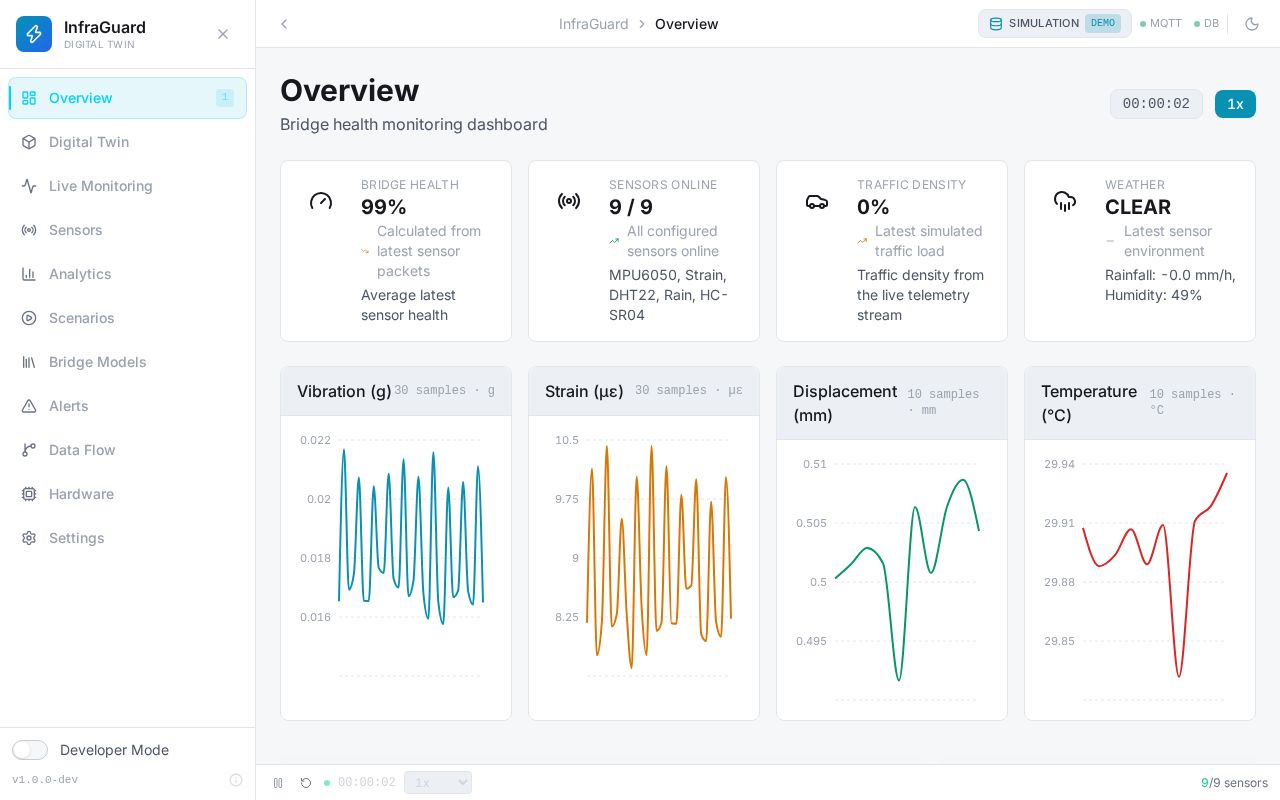Click the 9/9 sensors status text
Image resolution: width=1280 pixels, height=800 pixels.
coord(1234,783)
